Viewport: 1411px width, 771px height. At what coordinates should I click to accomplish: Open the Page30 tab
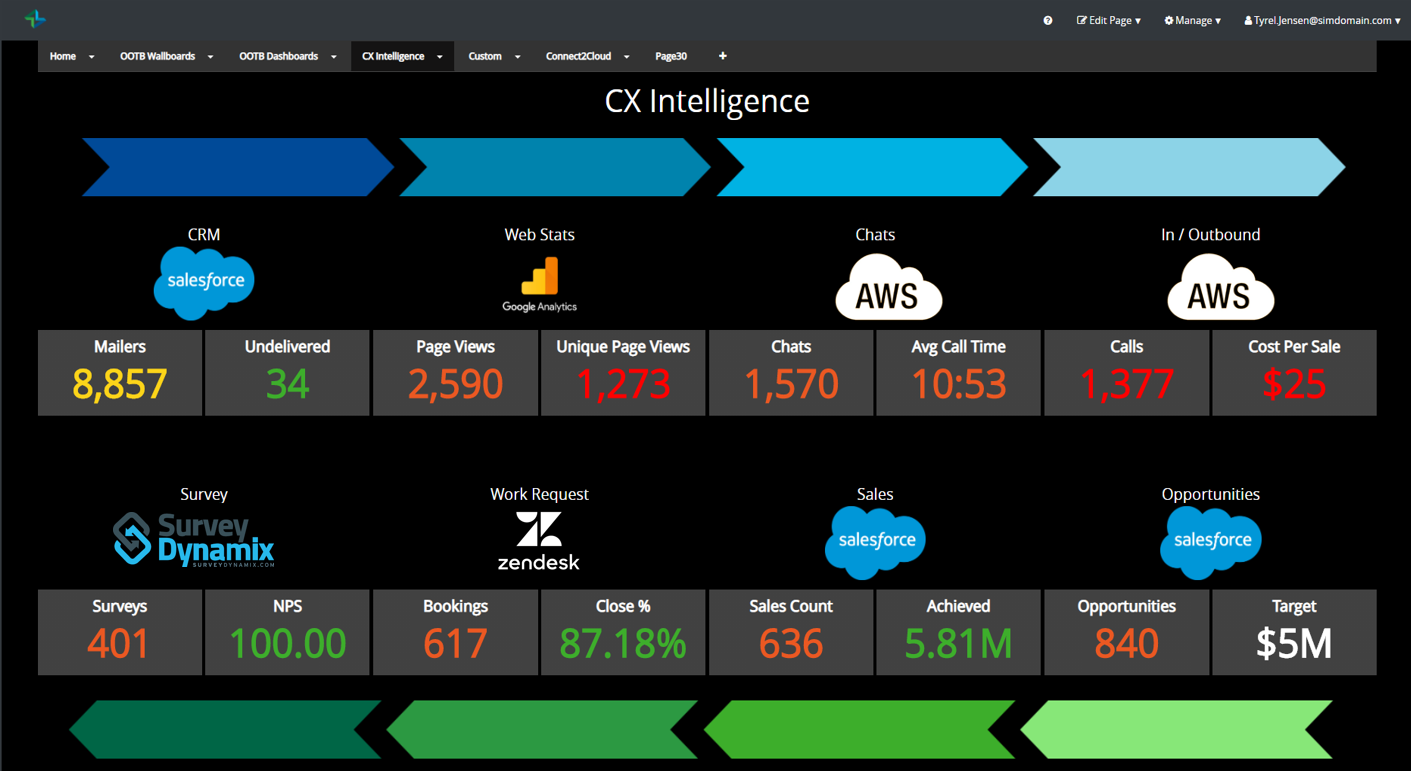click(671, 56)
